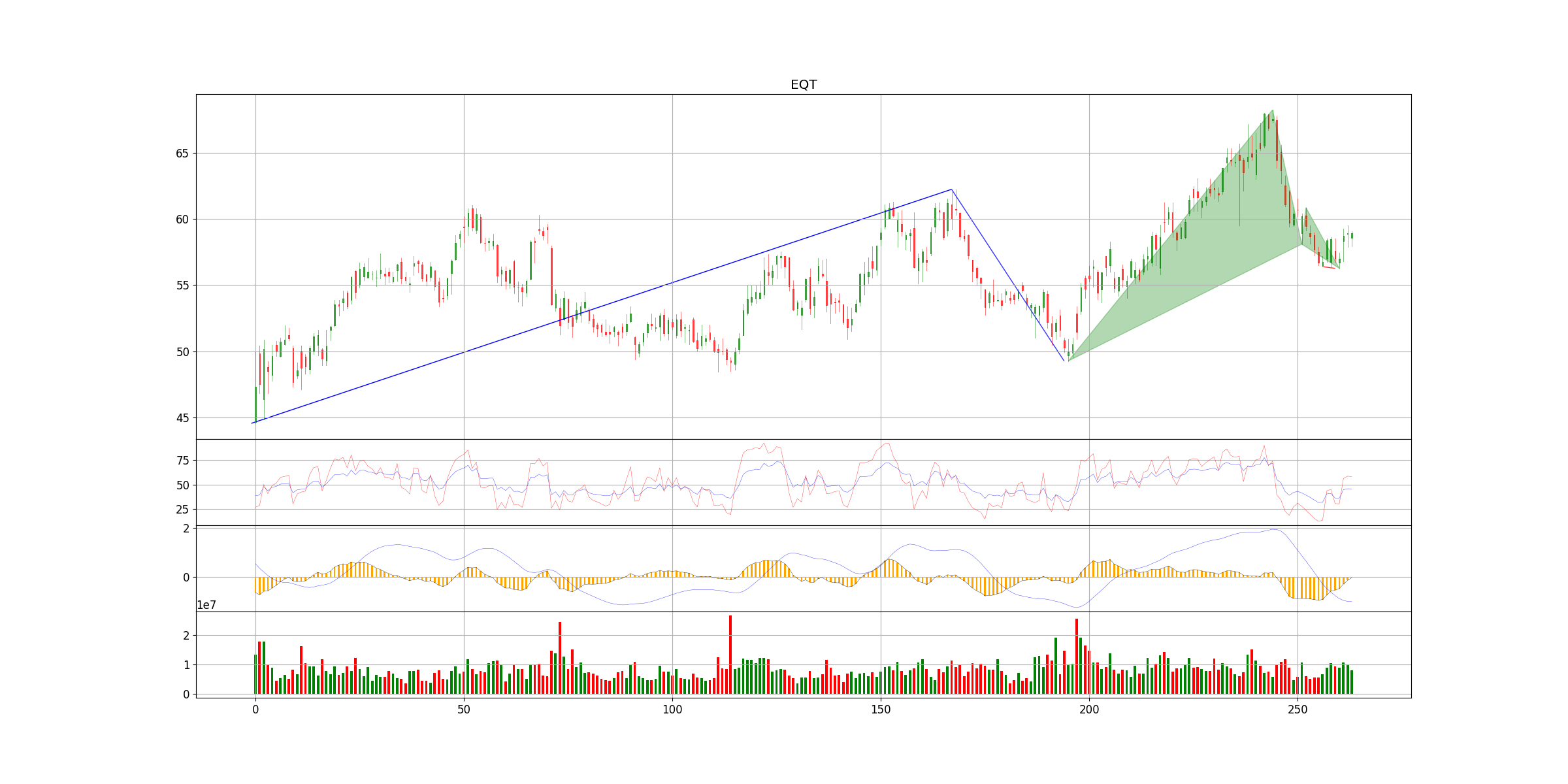Click the top tip of the green shaded triangle
Screen dimensions: 1568x784
(1272, 111)
